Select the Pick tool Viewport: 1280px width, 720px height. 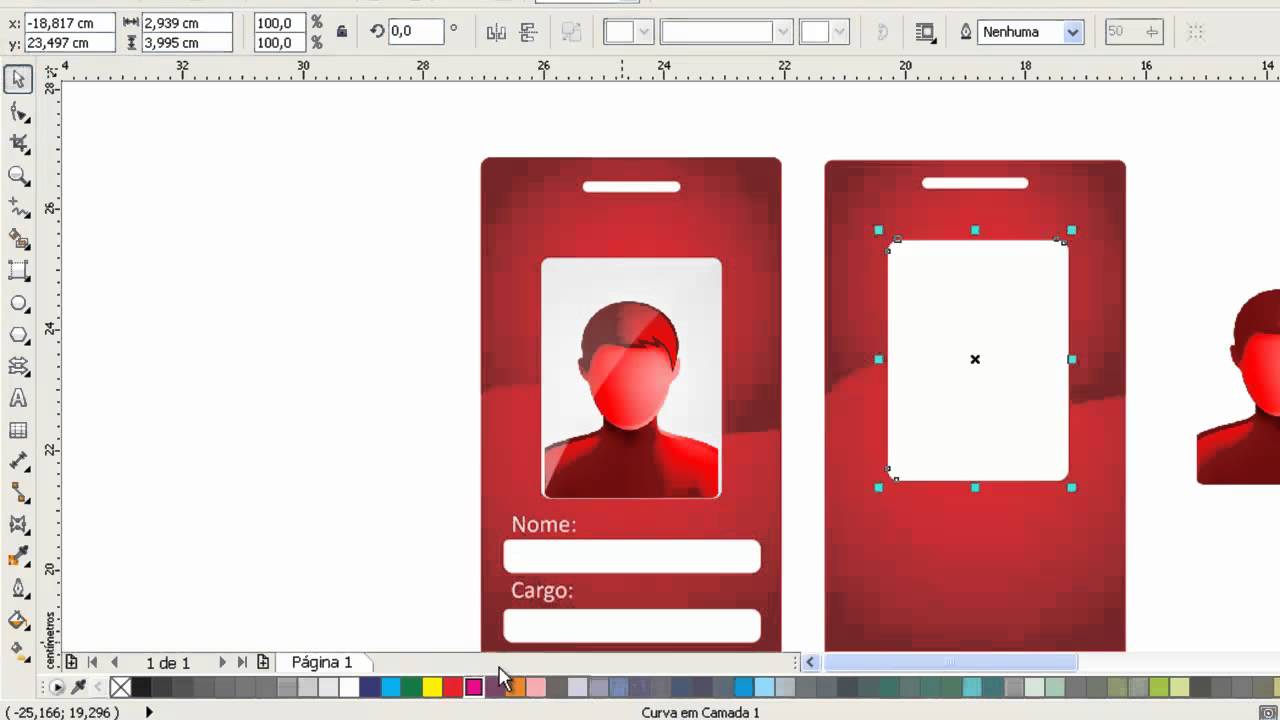pyautogui.click(x=18, y=79)
